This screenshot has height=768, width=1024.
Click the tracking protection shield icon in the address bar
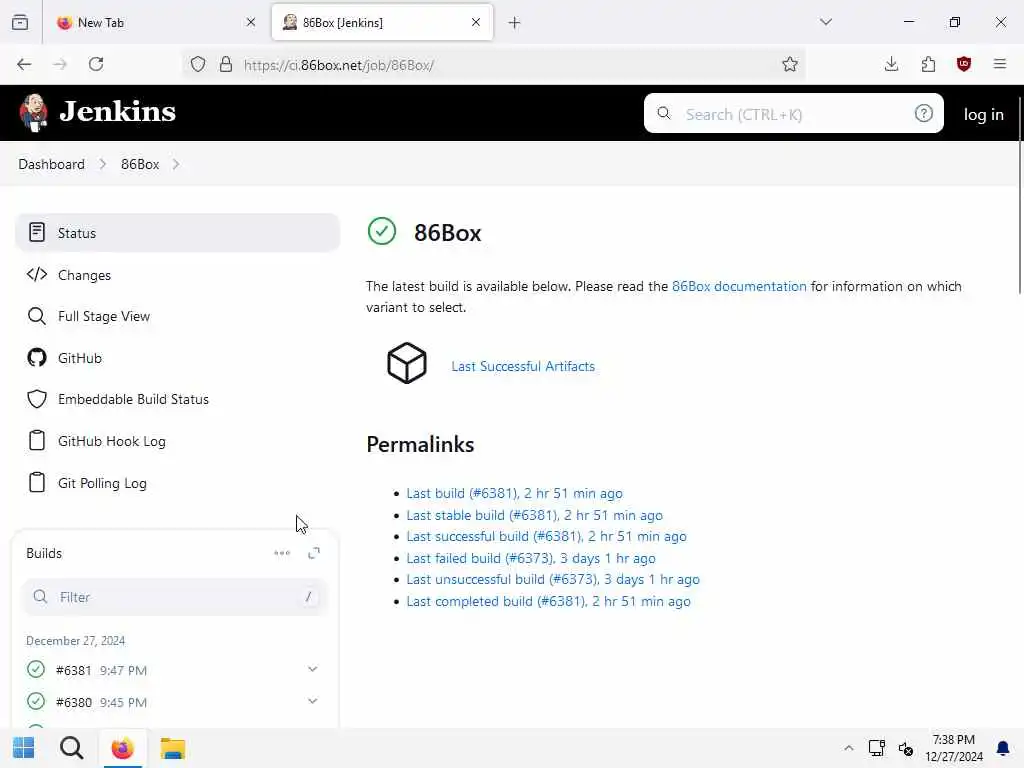(x=198, y=64)
